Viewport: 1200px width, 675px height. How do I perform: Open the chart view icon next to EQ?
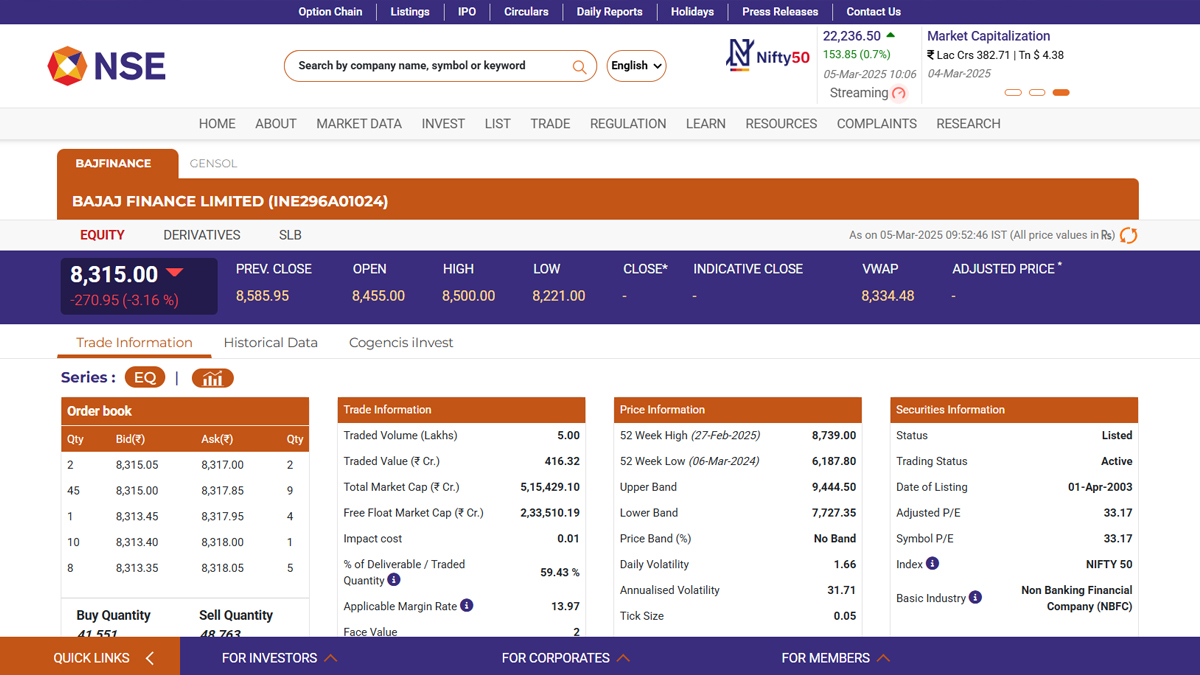[x=212, y=378]
